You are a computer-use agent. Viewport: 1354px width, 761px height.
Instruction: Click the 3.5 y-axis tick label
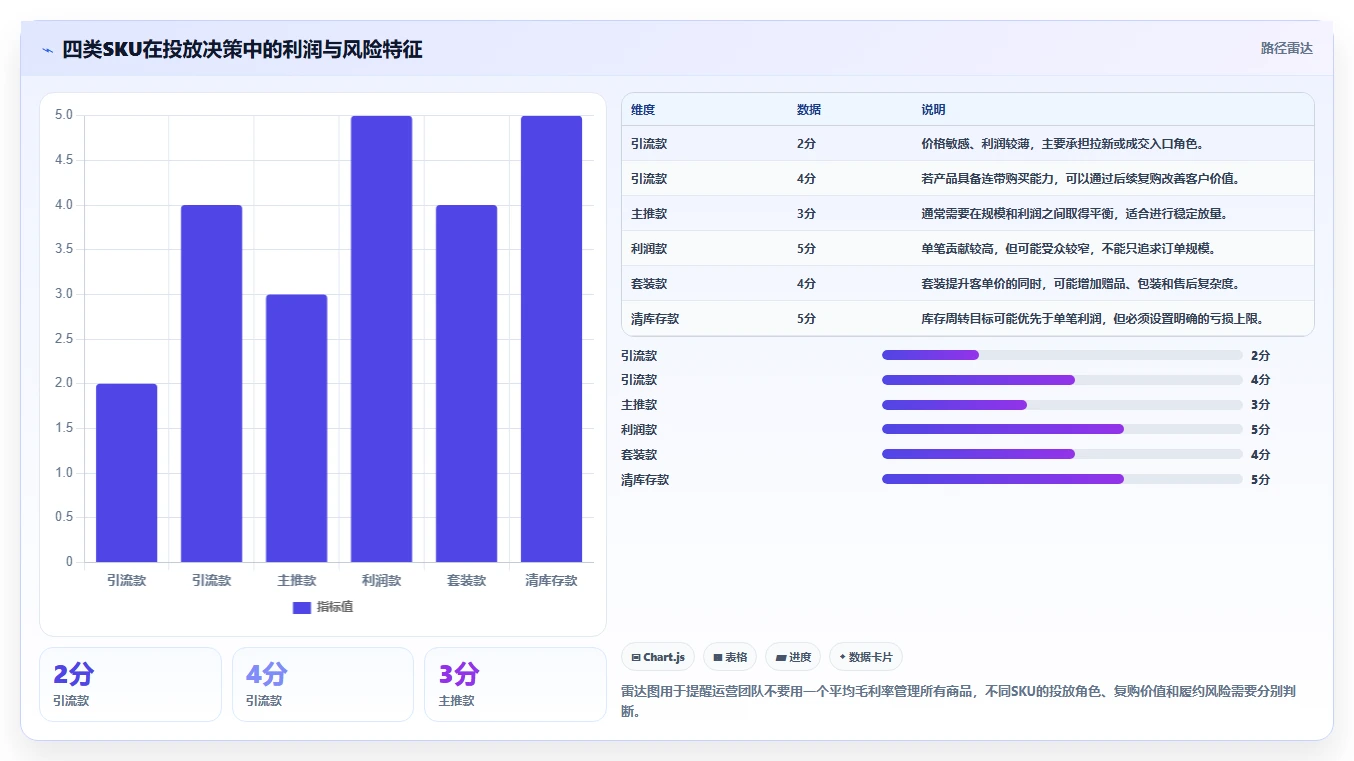coord(64,249)
